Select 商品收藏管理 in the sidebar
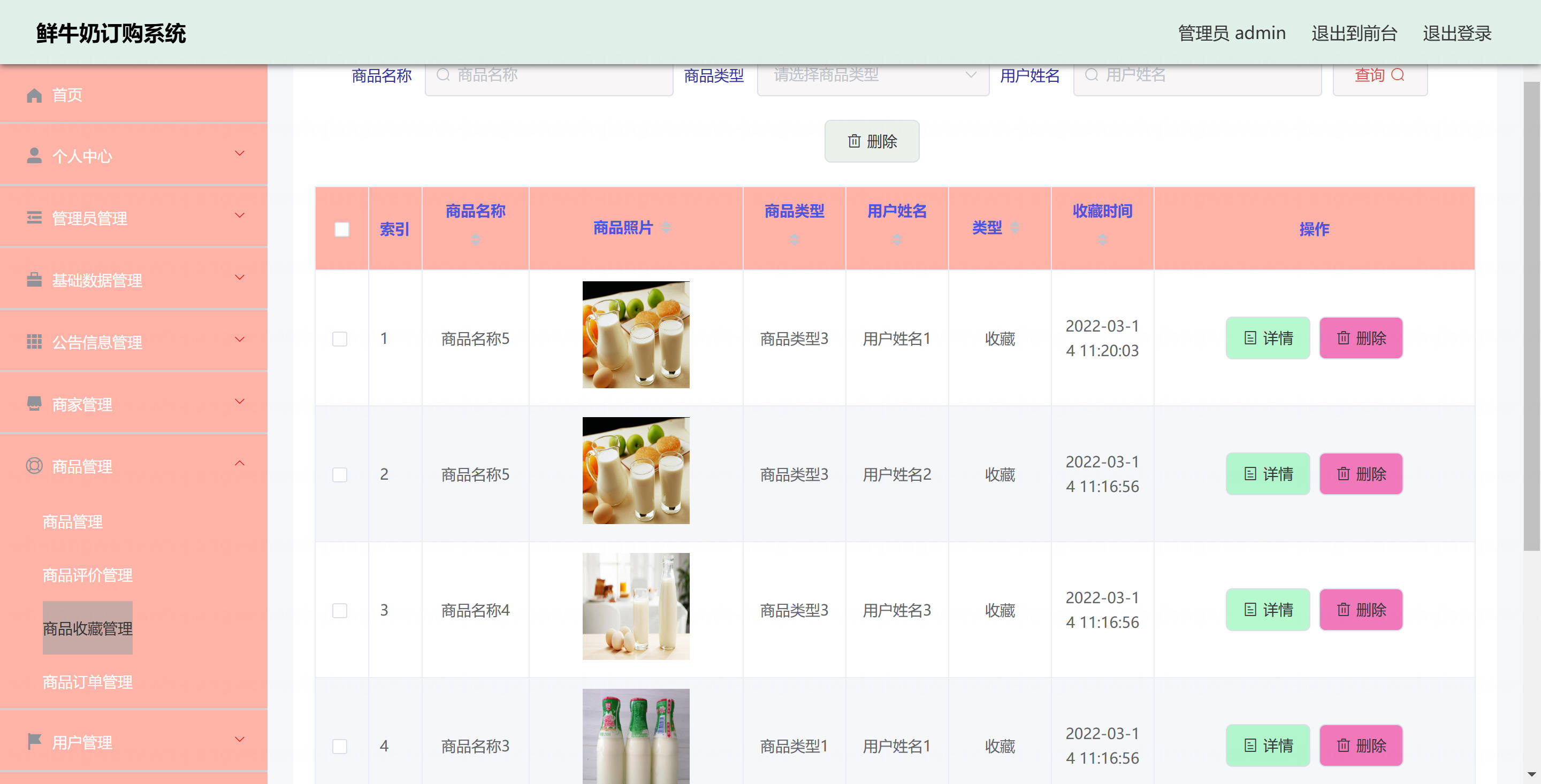The height and width of the screenshot is (784, 1541). coord(87,628)
